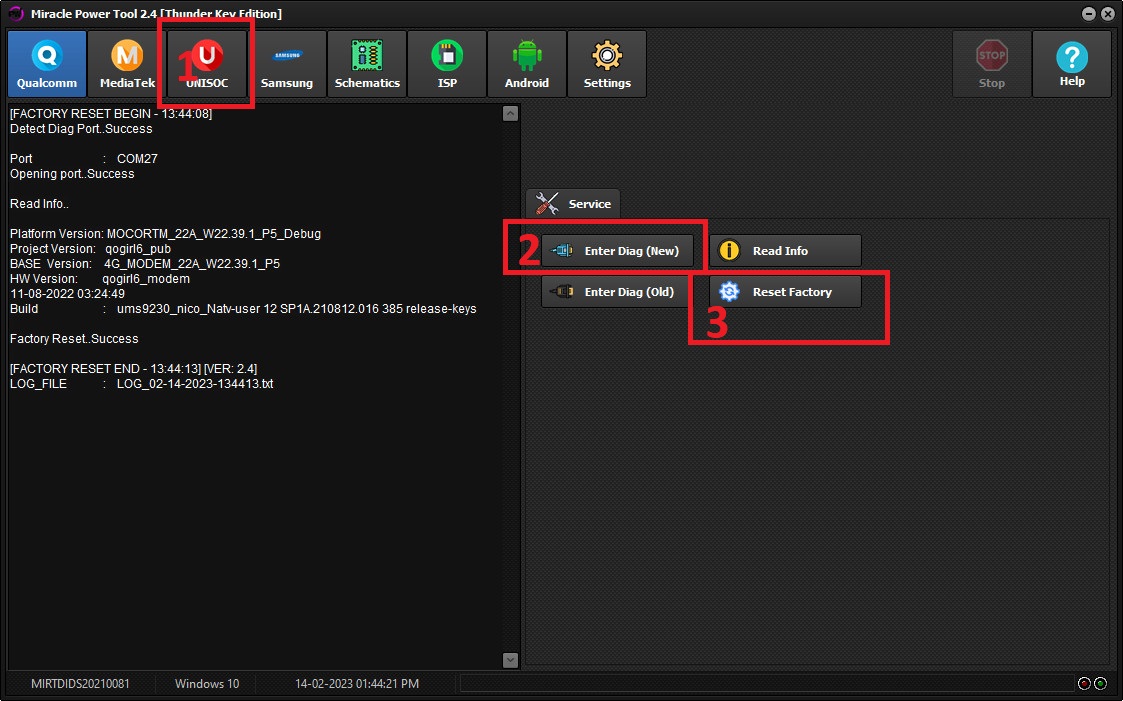1123x701 pixels.
Task: Click the MIRTDIDS20210081 status bar entry
Action: coord(80,684)
